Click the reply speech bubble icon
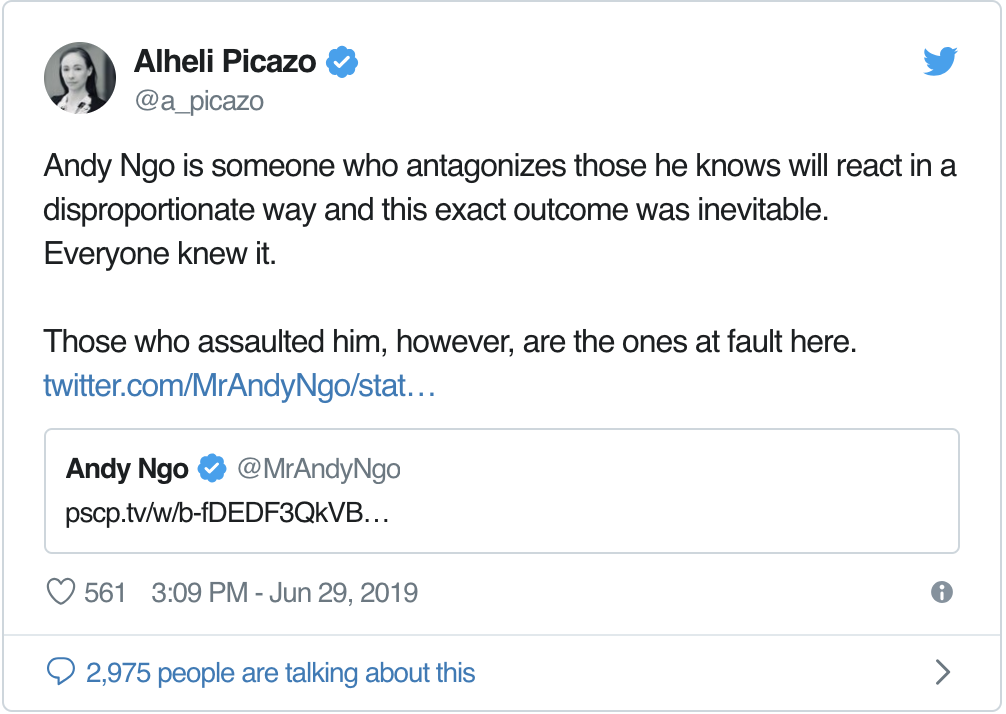The image size is (1006, 714). pos(61,672)
